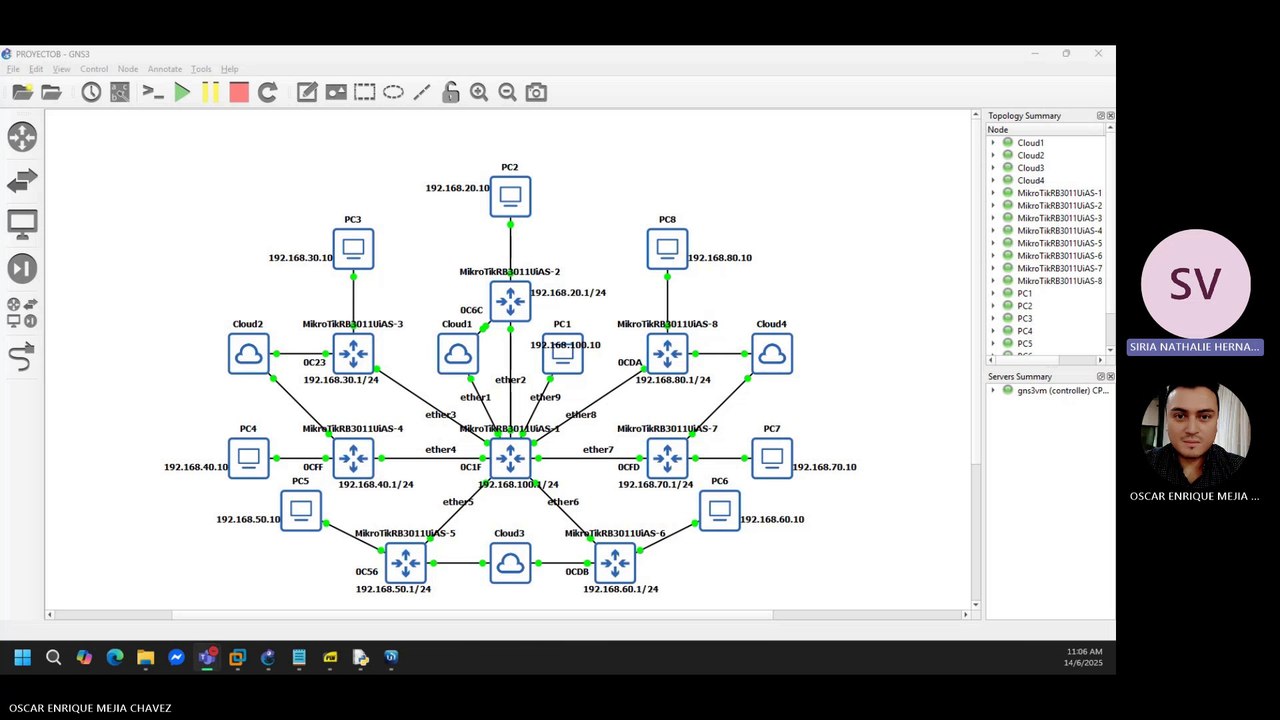Open the File menu
The width and height of the screenshot is (1280, 720).
tap(13, 69)
